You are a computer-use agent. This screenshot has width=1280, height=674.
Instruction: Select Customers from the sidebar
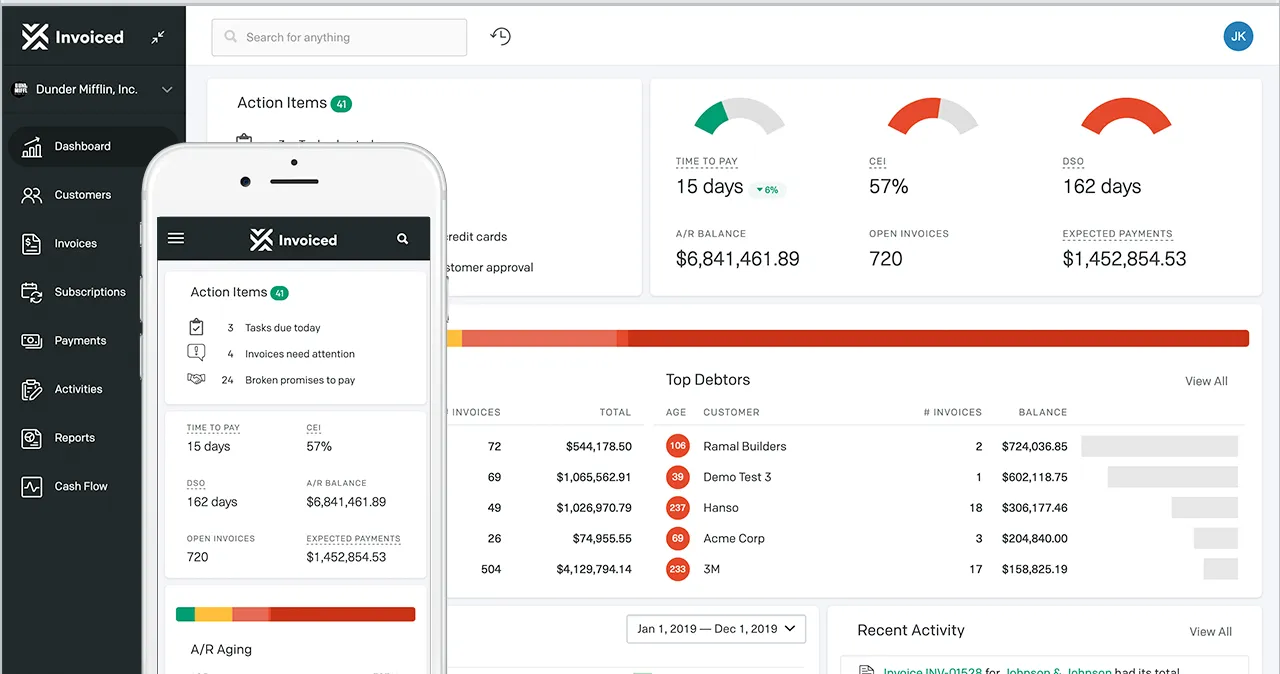(x=82, y=194)
